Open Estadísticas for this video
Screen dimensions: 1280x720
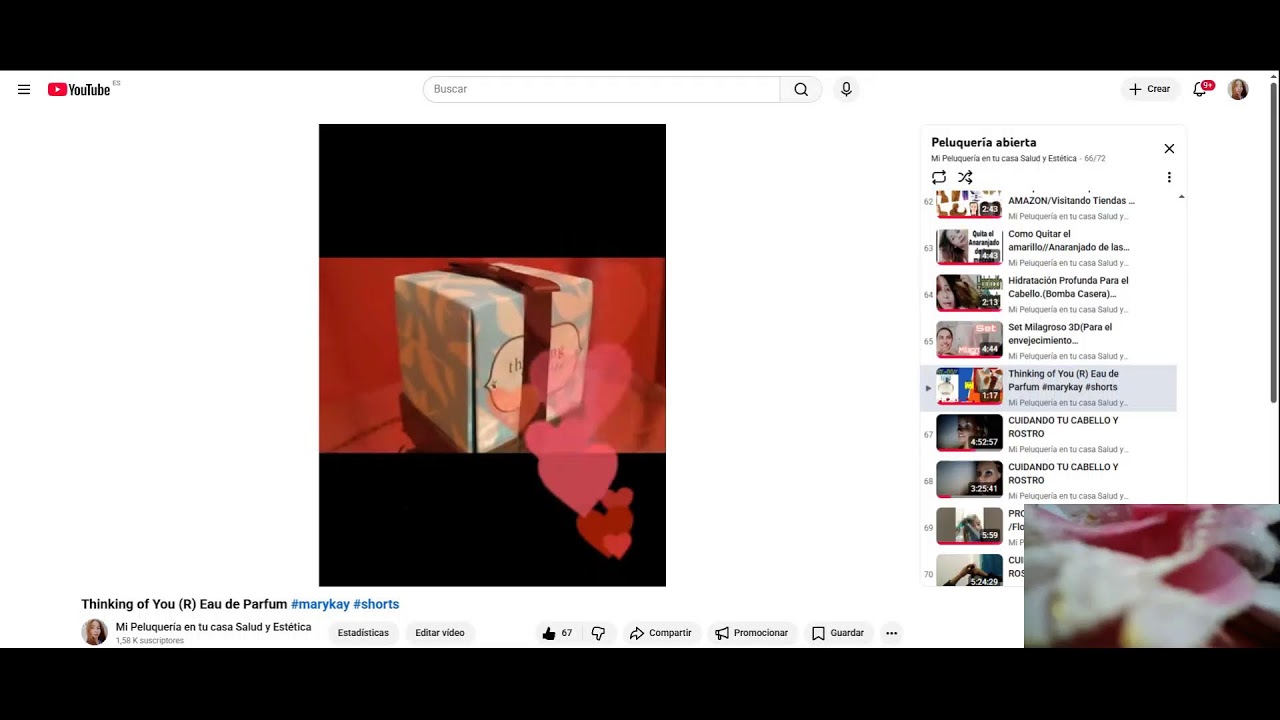363,633
